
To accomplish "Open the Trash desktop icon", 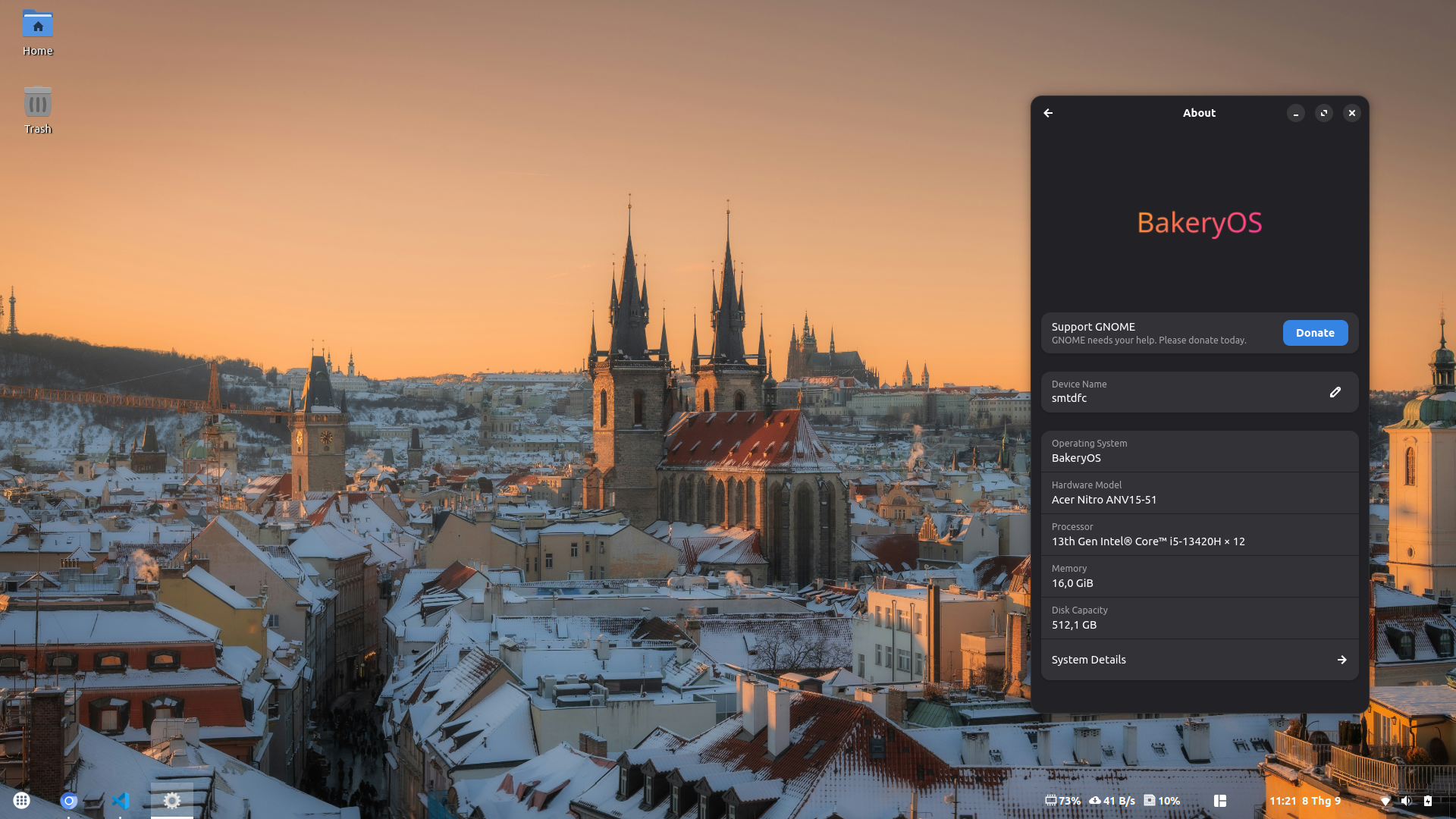I will click(x=37, y=111).
